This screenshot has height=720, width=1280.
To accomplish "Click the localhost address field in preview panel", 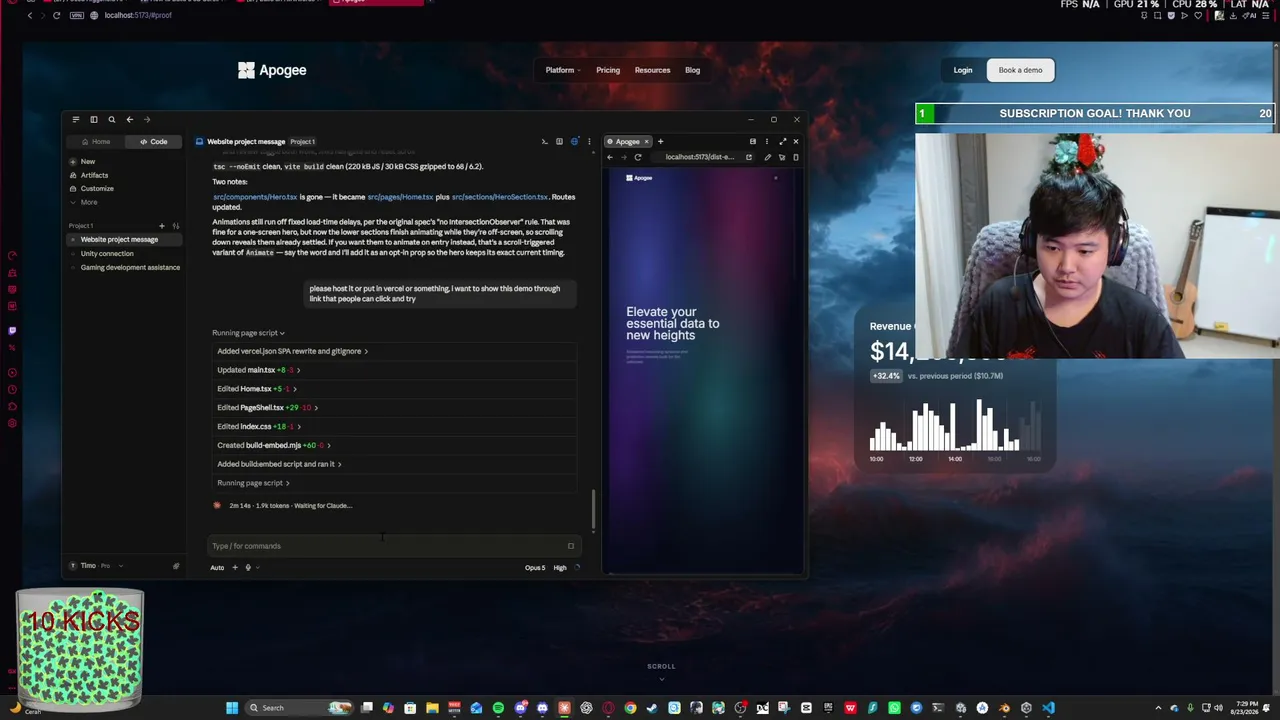I will tap(699, 157).
